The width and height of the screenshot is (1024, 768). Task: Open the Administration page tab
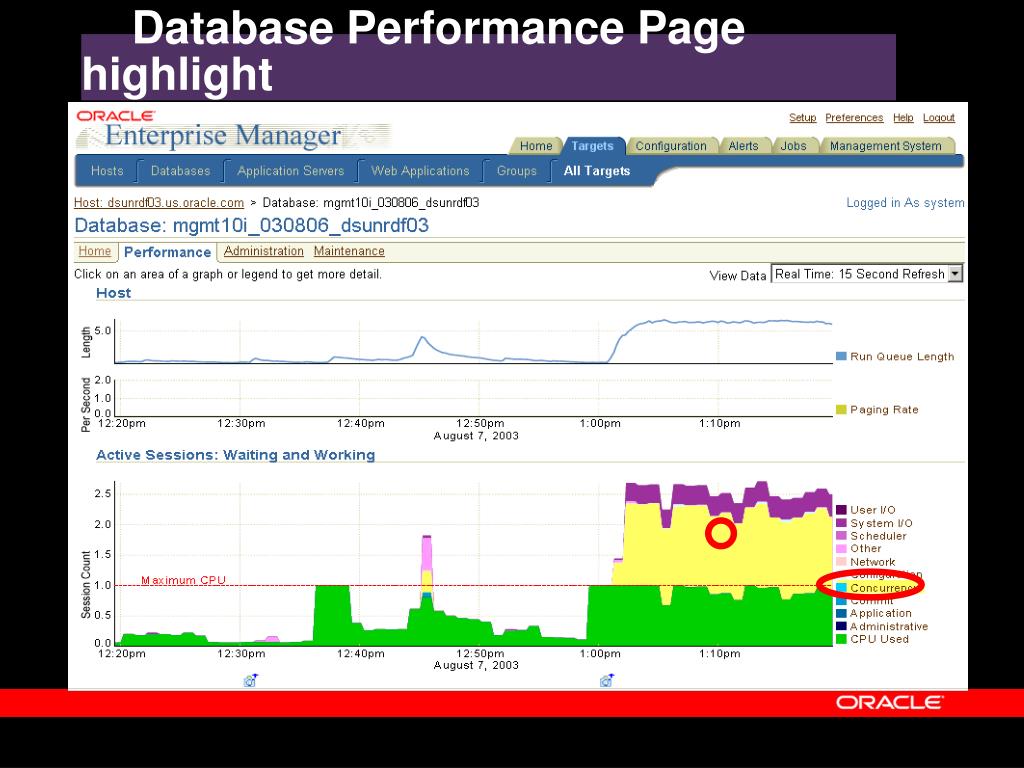[x=264, y=251]
